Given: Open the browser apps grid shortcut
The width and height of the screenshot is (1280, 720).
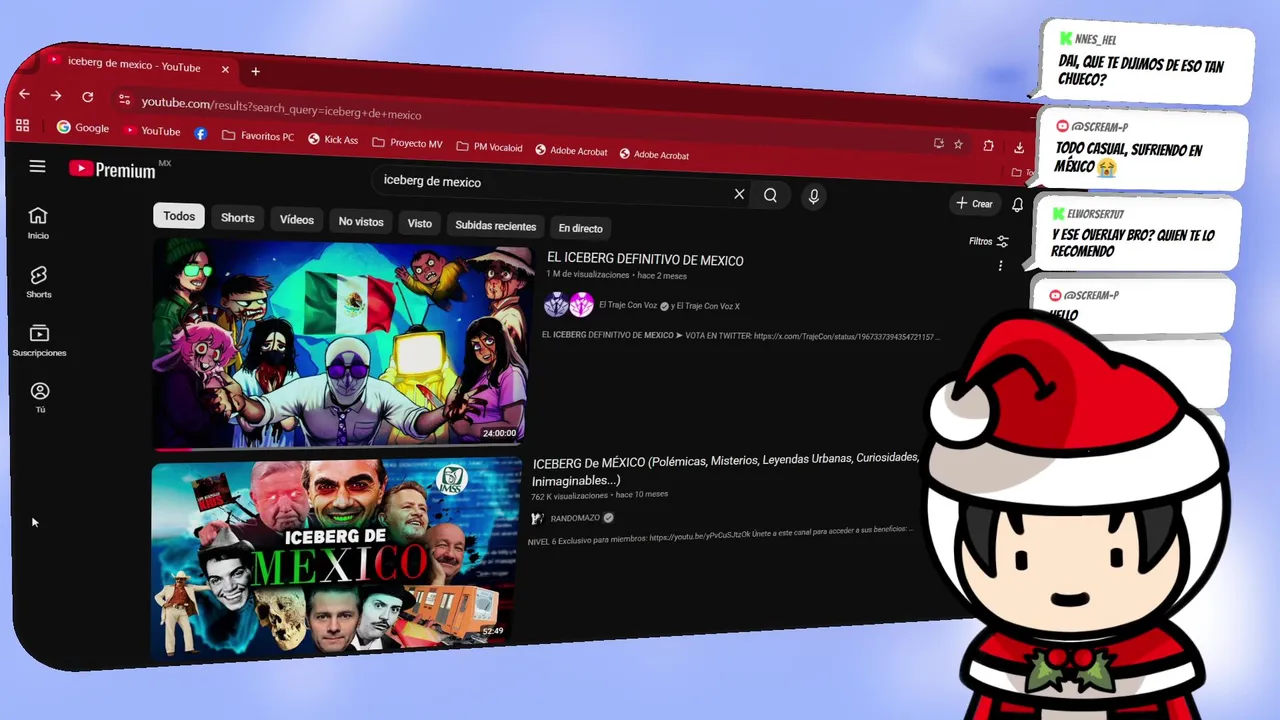Looking at the screenshot, I should pos(22,125).
